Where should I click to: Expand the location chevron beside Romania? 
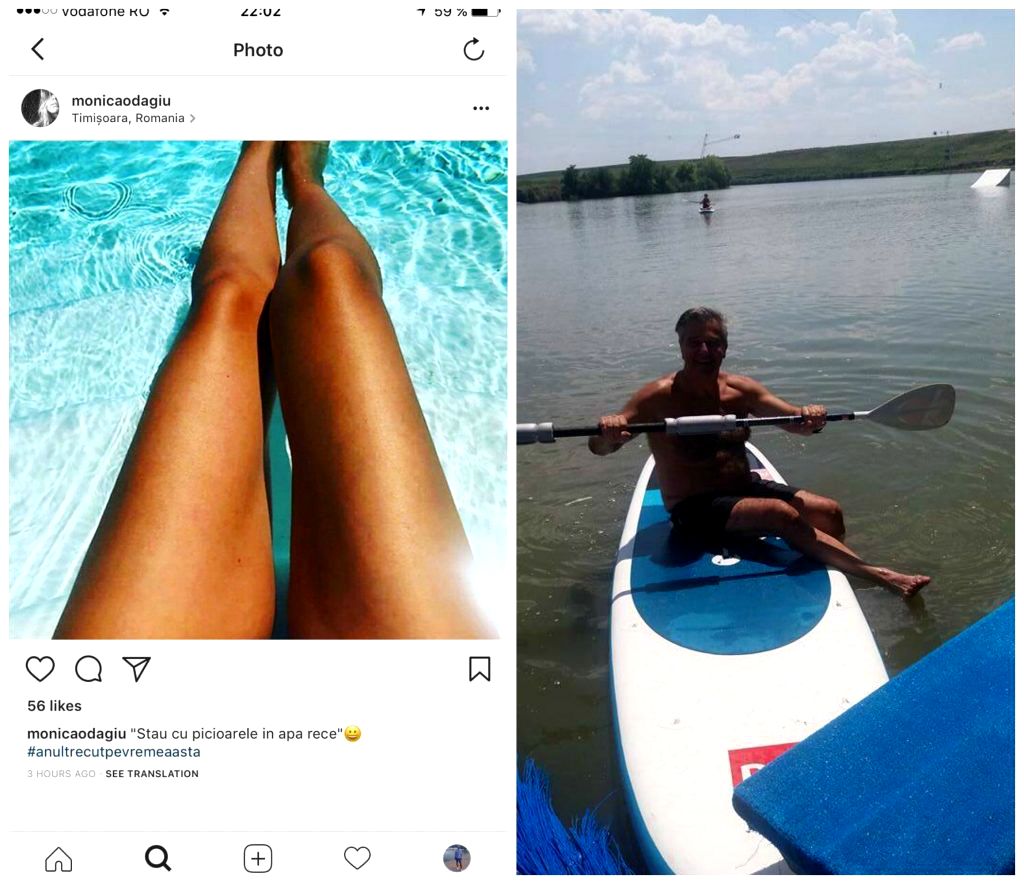tap(192, 119)
